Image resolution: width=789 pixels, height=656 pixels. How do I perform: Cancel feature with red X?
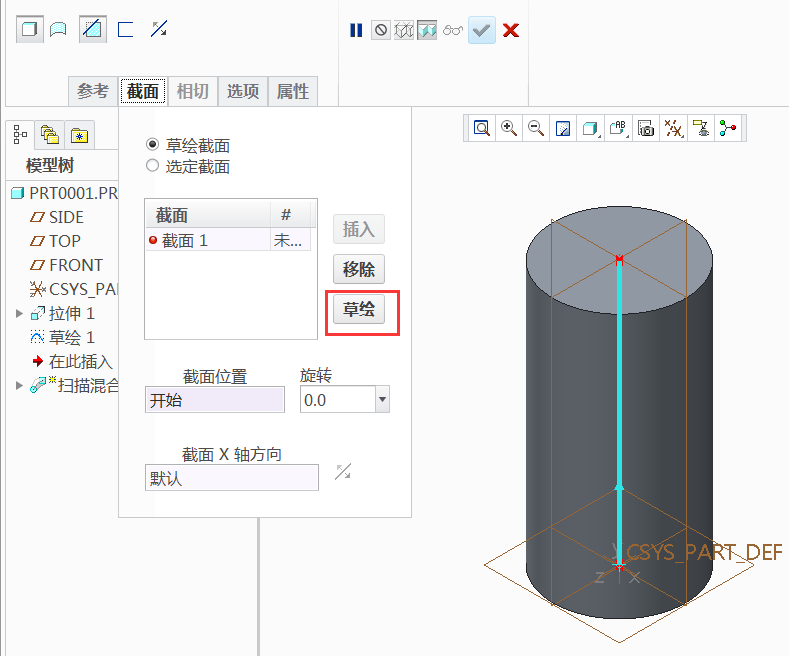pos(511,30)
